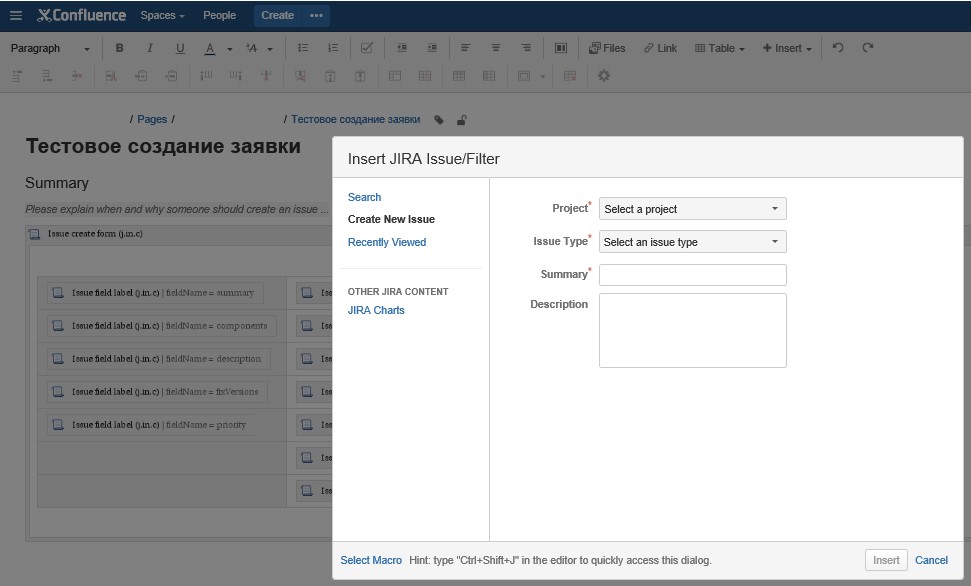Click the Тестовое создание заявки breadcrumb link

tap(355, 119)
